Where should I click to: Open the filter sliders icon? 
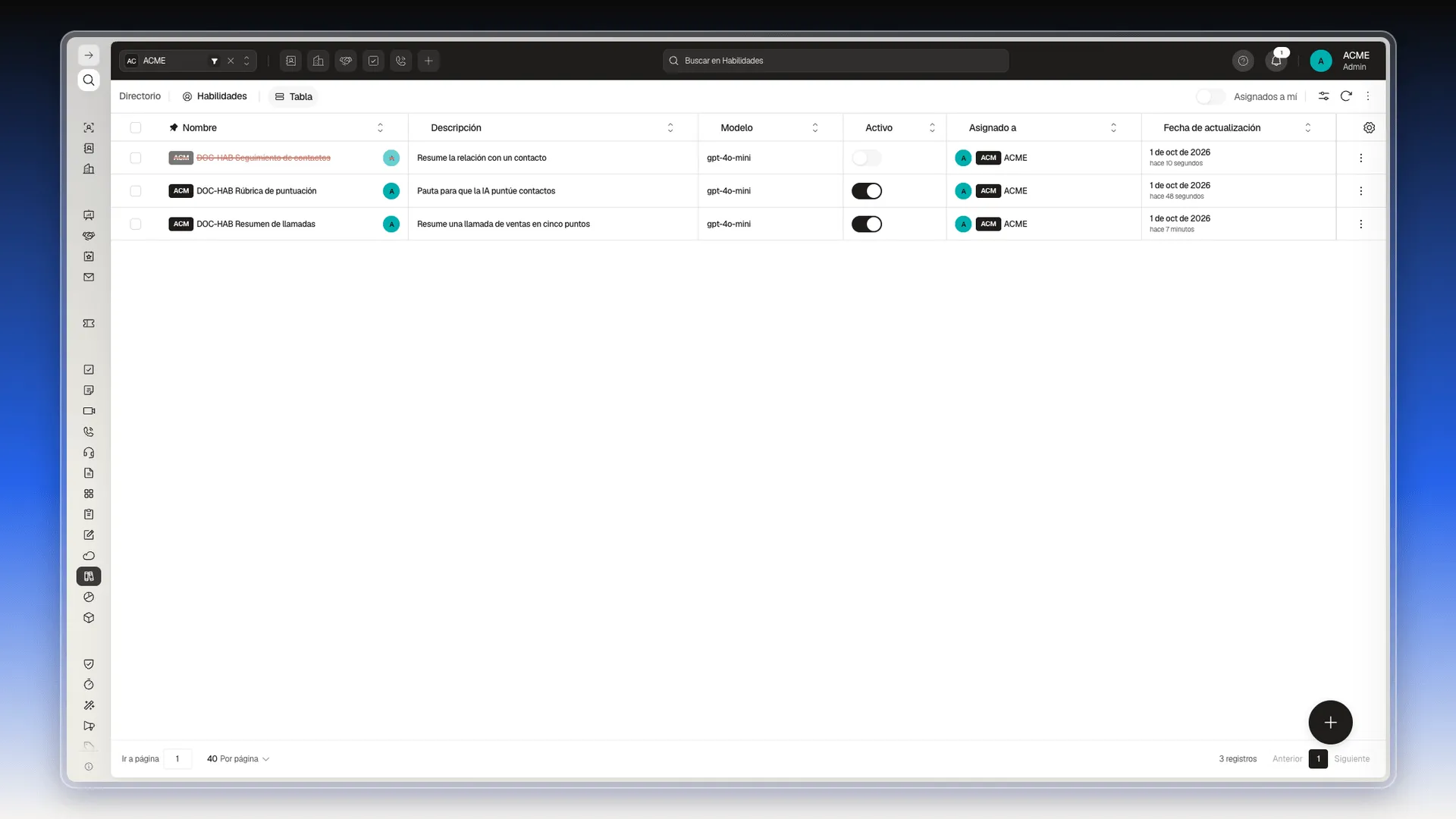coord(1323,96)
